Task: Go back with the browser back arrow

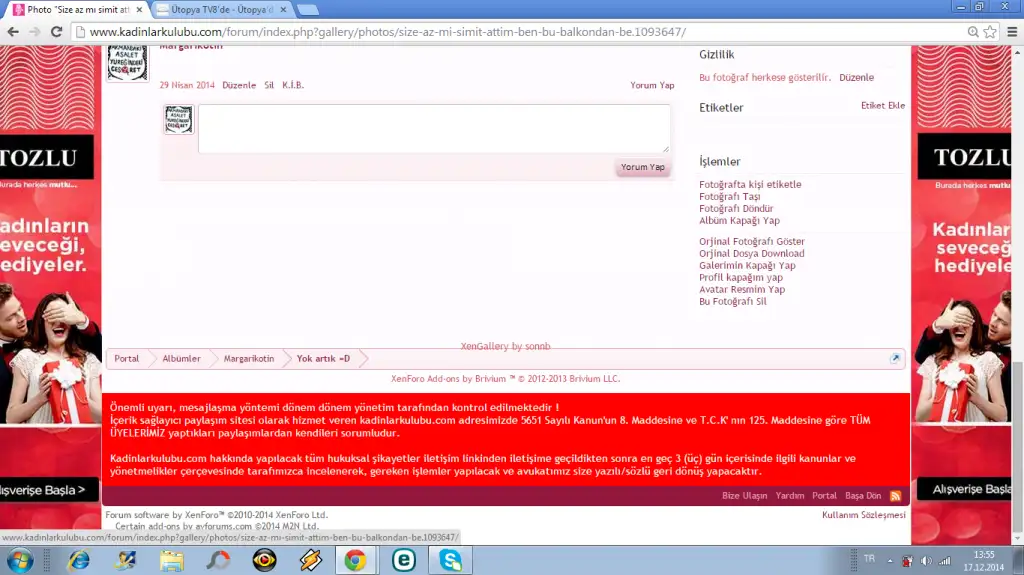Action: coord(13,31)
